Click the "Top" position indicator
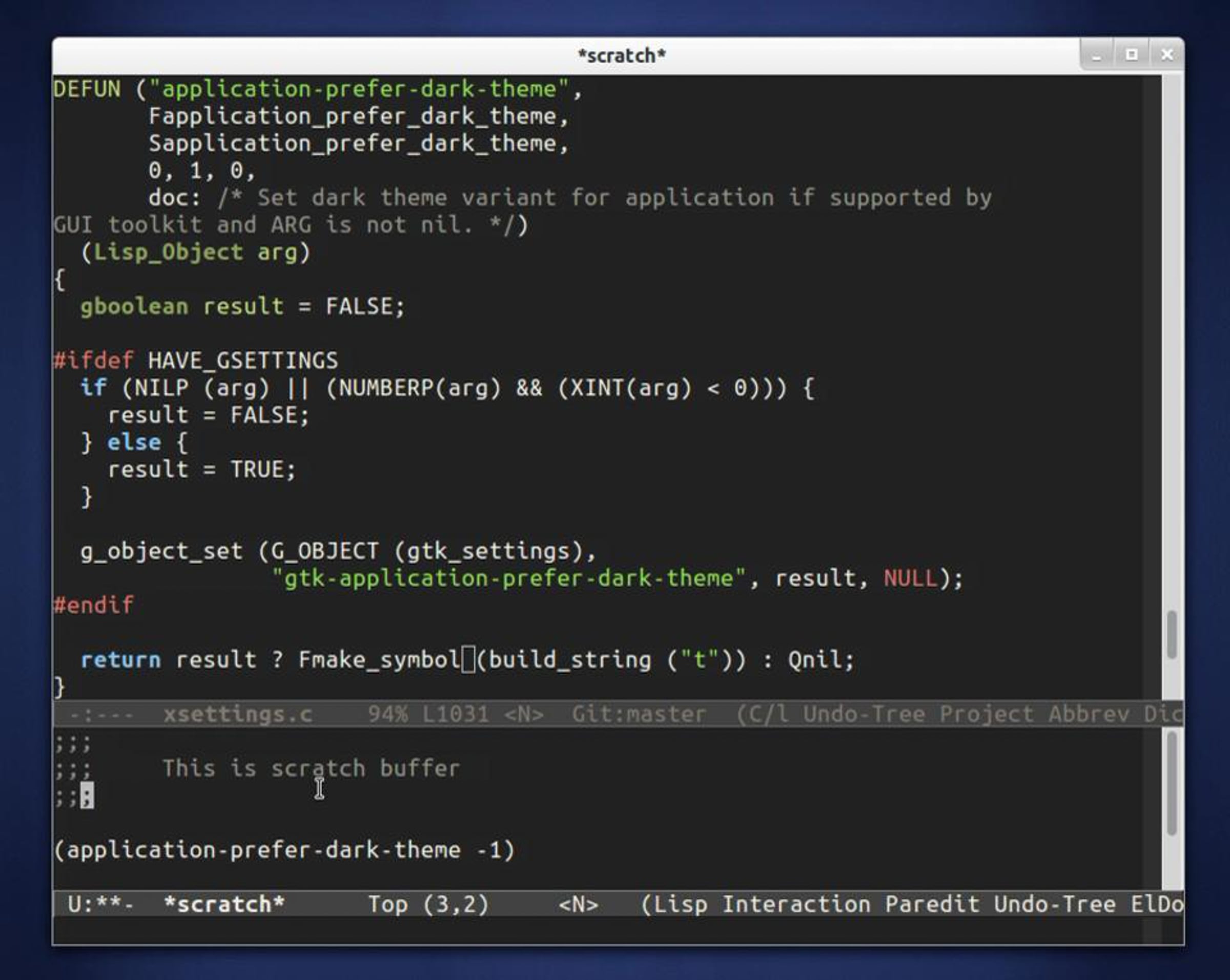This screenshot has width=1230, height=980. (x=388, y=904)
